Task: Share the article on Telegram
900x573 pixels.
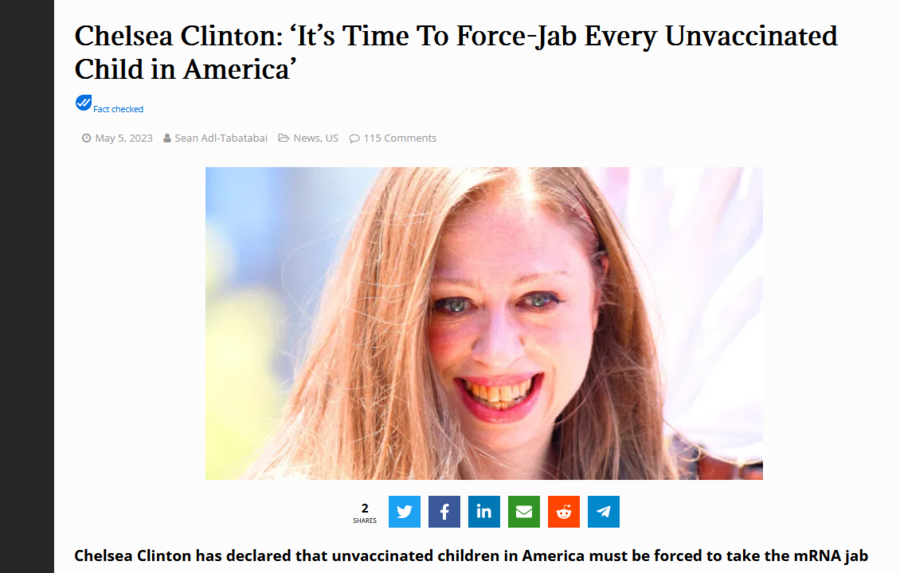Action: click(x=603, y=511)
